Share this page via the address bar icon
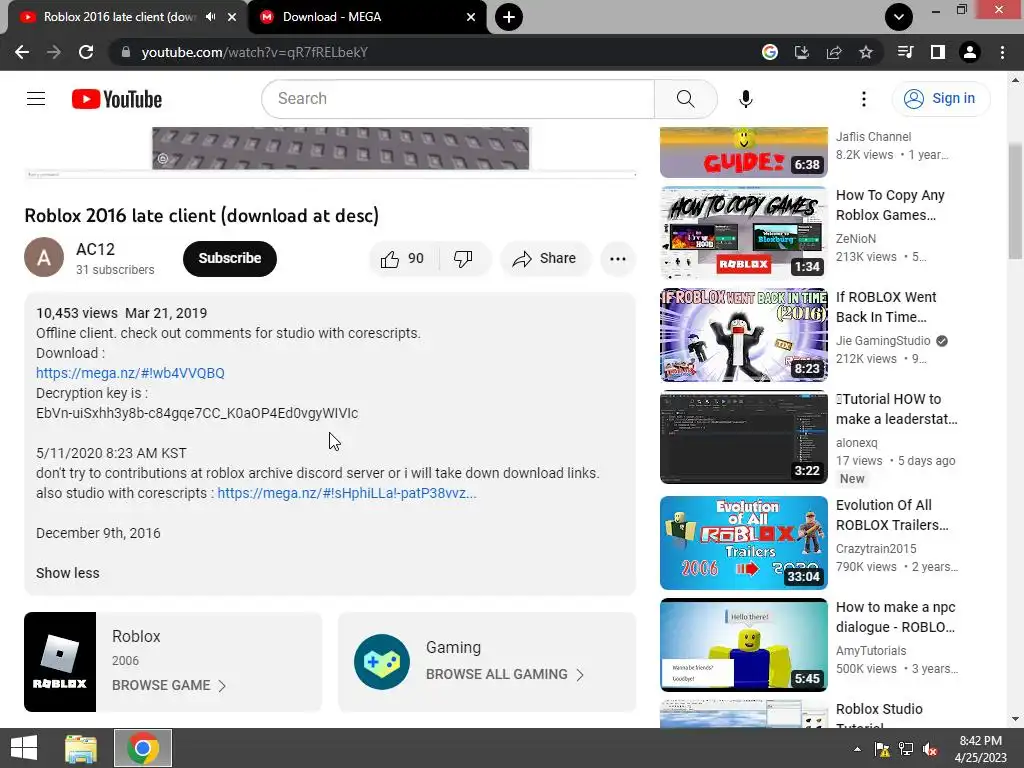This screenshot has width=1024, height=768. pos(834,52)
